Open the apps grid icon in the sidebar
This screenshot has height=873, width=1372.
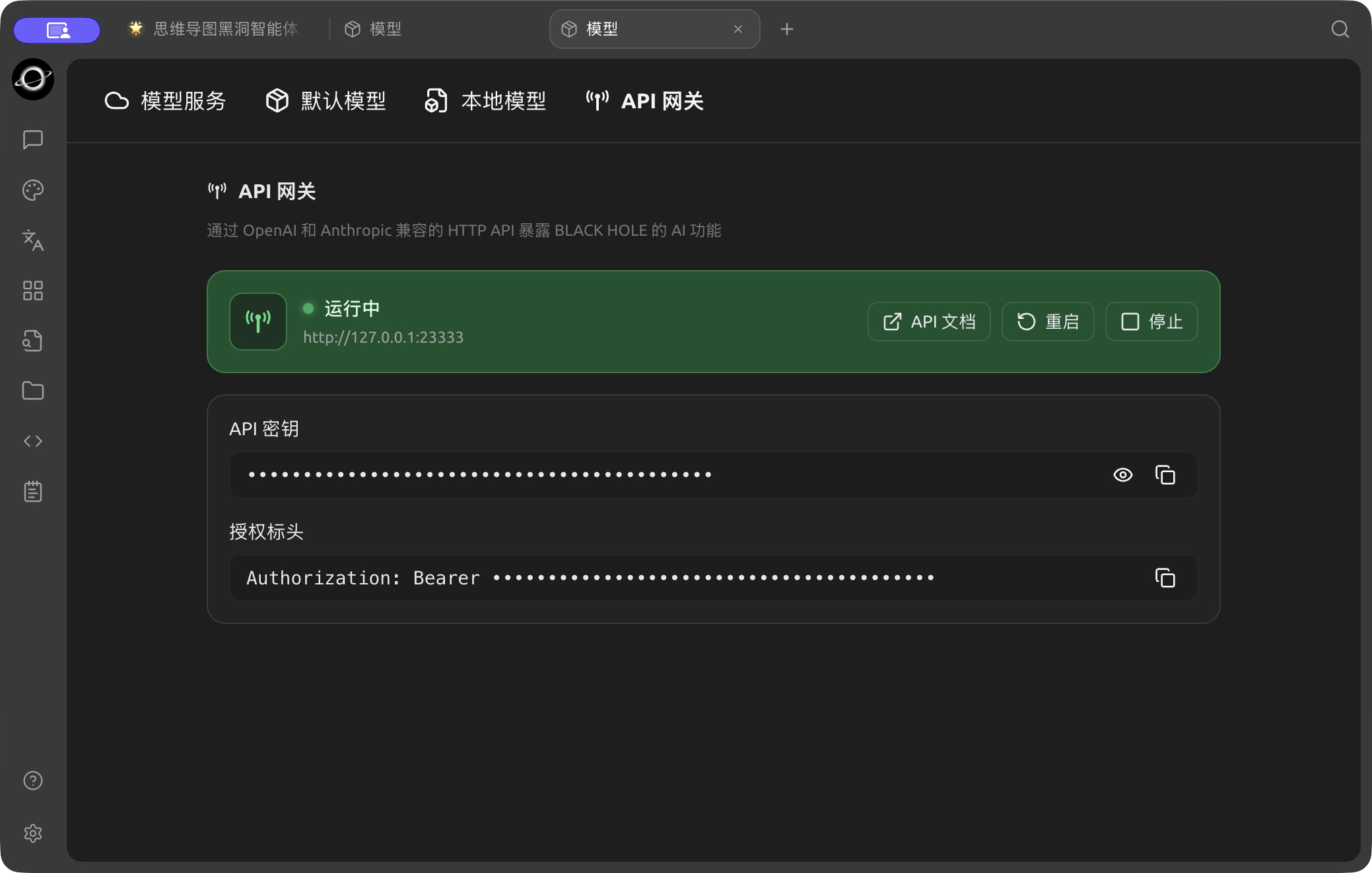(x=33, y=291)
